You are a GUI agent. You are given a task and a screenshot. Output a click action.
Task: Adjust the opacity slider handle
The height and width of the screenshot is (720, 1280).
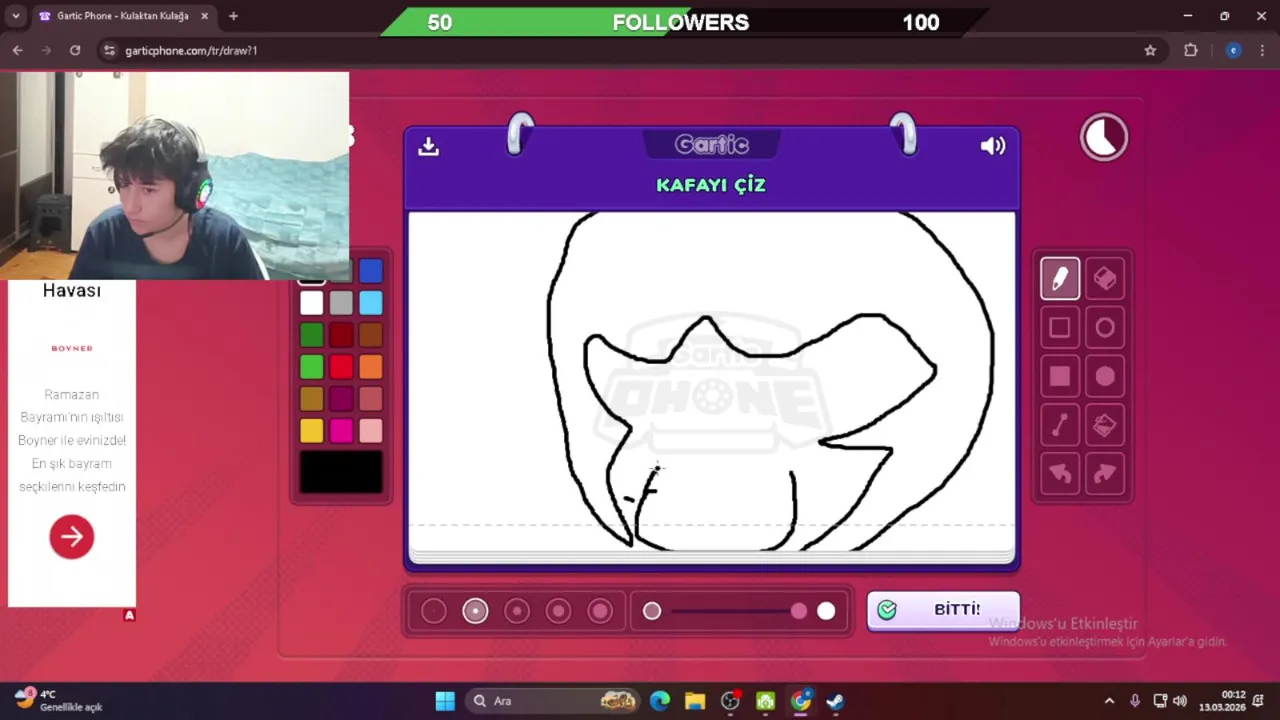(x=798, y=611)
